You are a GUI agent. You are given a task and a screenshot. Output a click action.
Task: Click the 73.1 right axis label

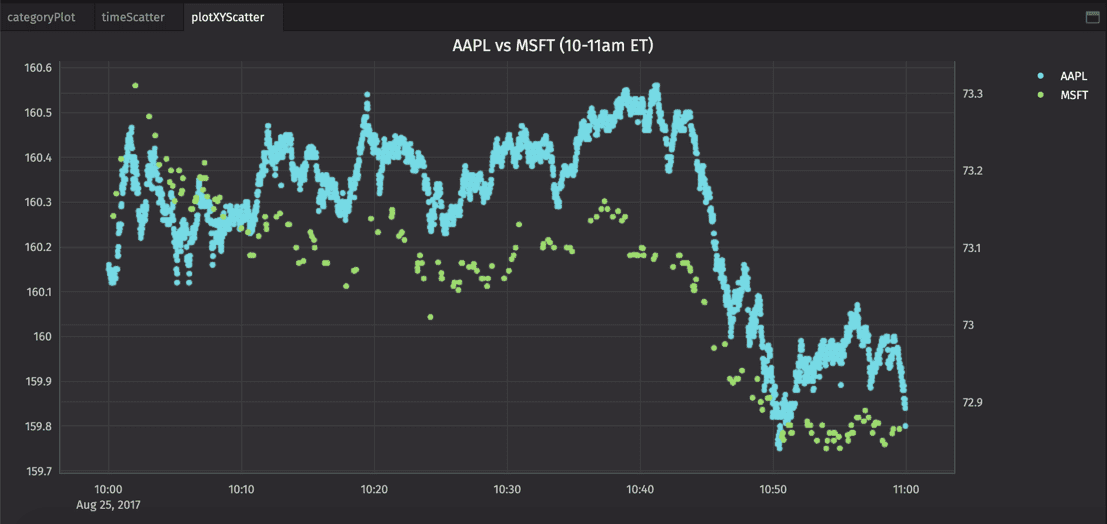point(972,248)
